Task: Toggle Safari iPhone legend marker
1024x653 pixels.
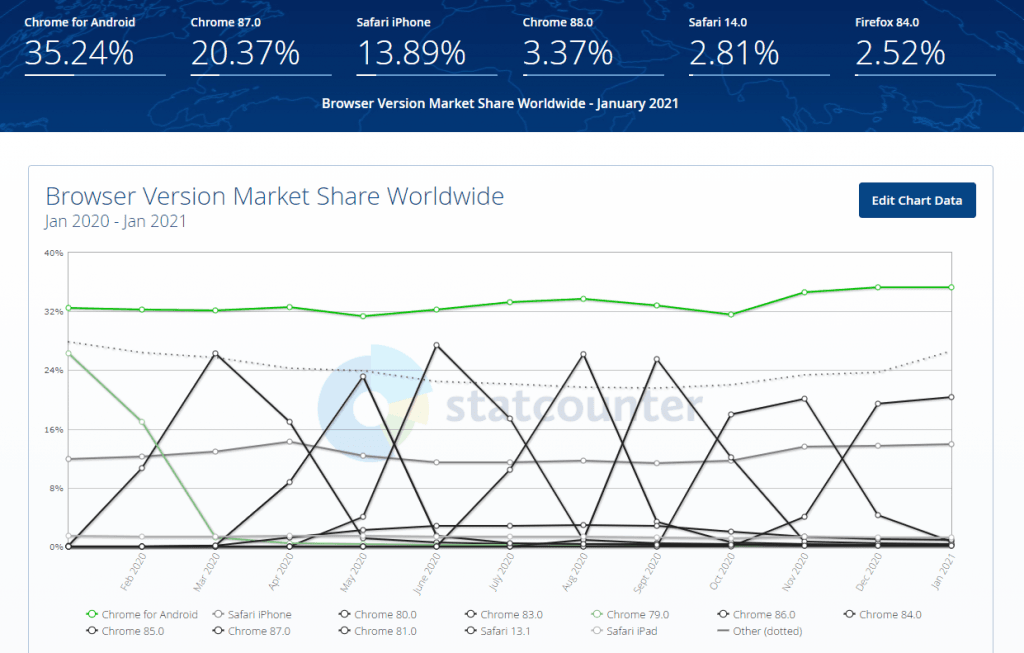Action: coord(219,614)
